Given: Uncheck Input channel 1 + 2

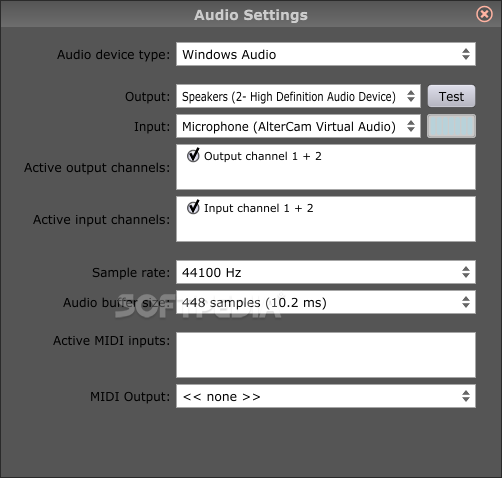Looking at the screenshot, I should tap(193, 207).
